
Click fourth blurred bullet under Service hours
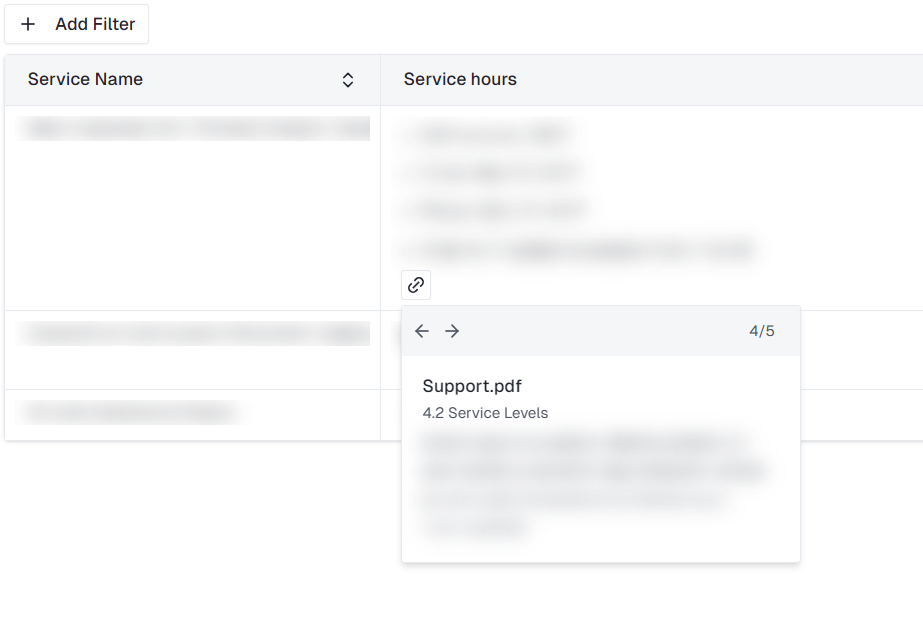coord(580,249)
